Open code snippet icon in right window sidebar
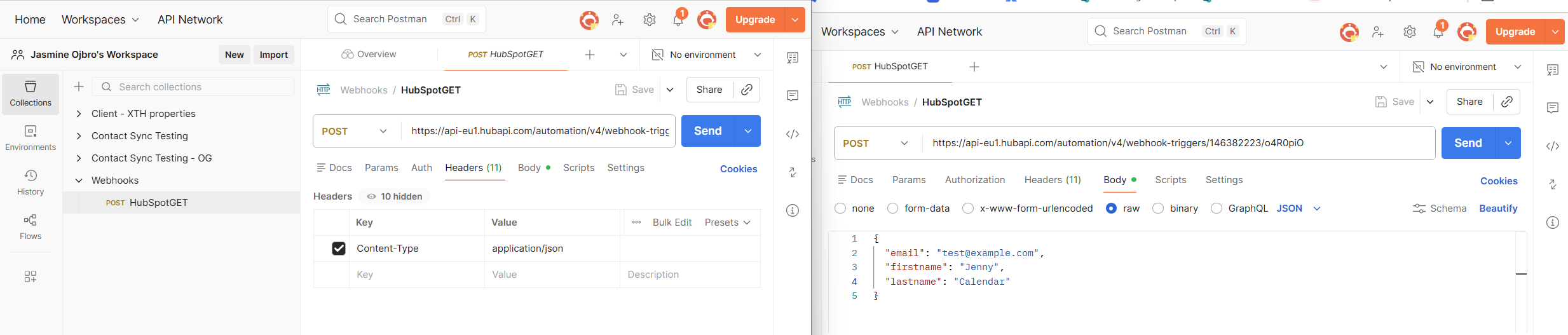Screen dimensions: 1568x335 1553,146
